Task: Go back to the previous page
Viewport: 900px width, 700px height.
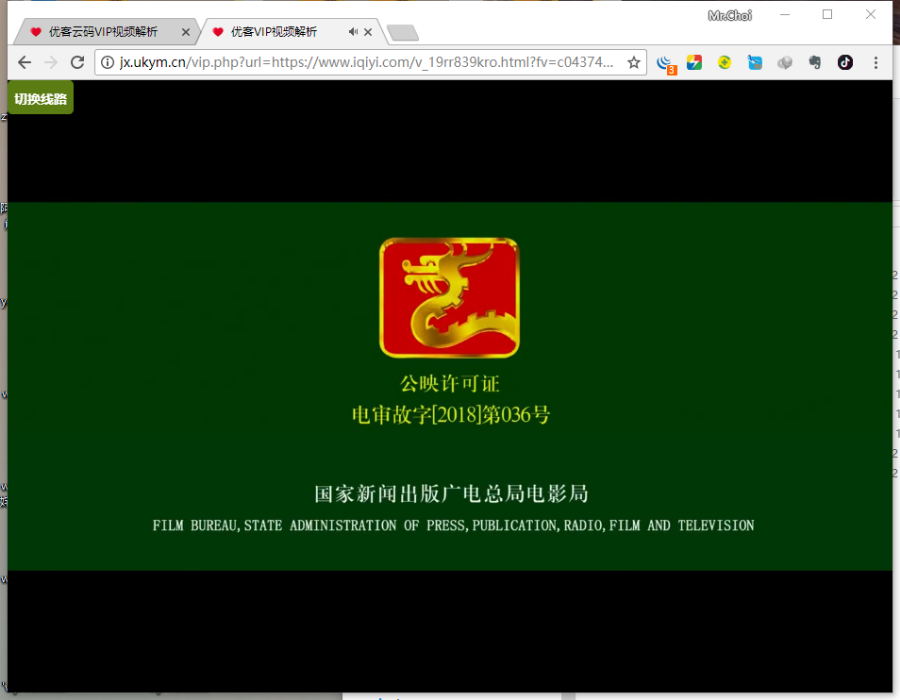Action: [x=24, y=62]
